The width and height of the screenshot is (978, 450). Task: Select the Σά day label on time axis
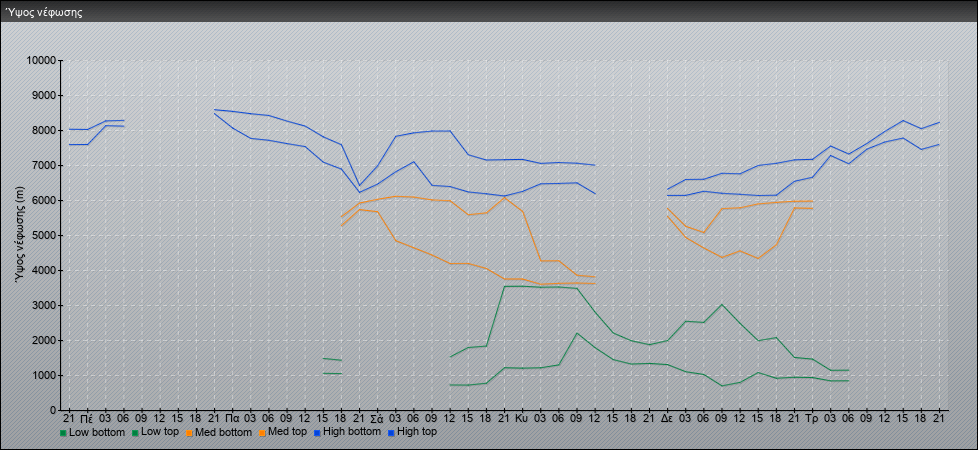tap(377, 417)
